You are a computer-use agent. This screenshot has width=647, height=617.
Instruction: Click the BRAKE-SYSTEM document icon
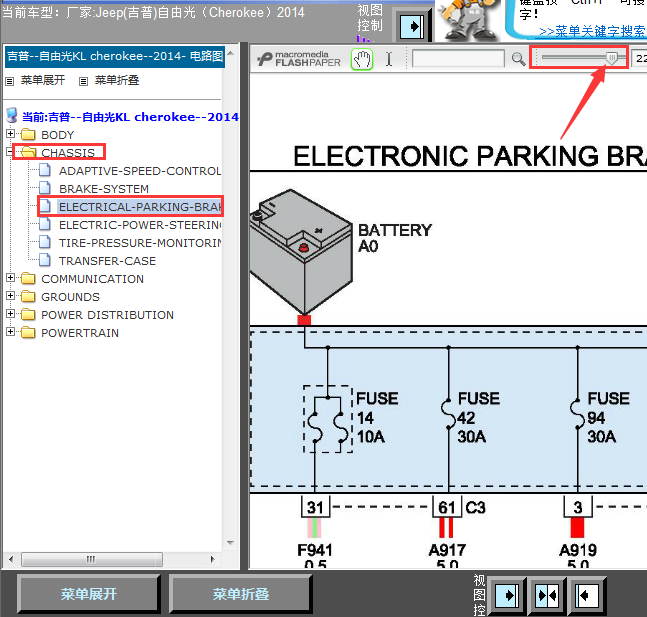point(45,188)
